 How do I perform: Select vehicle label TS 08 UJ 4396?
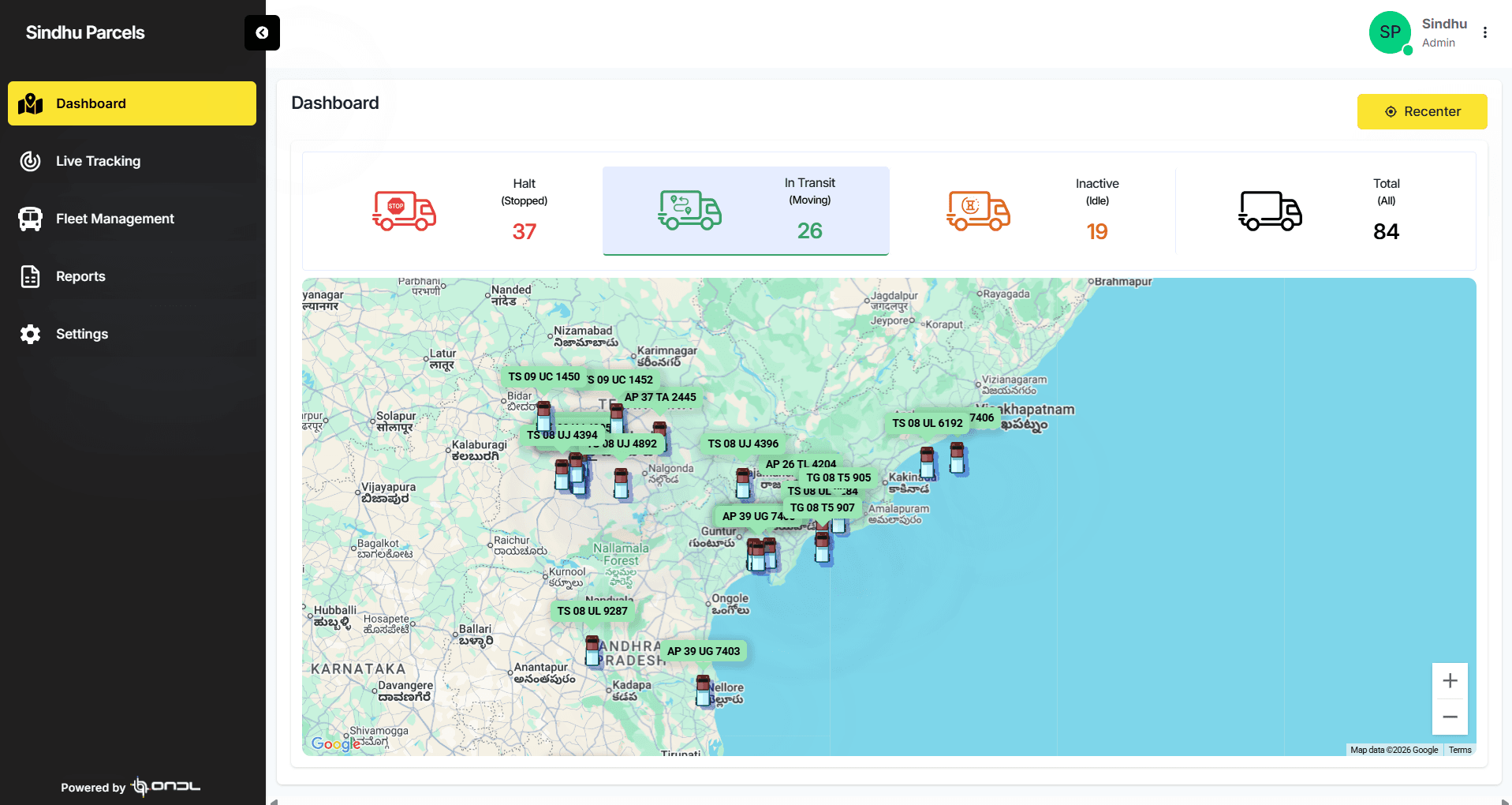(x=743, y=444)
